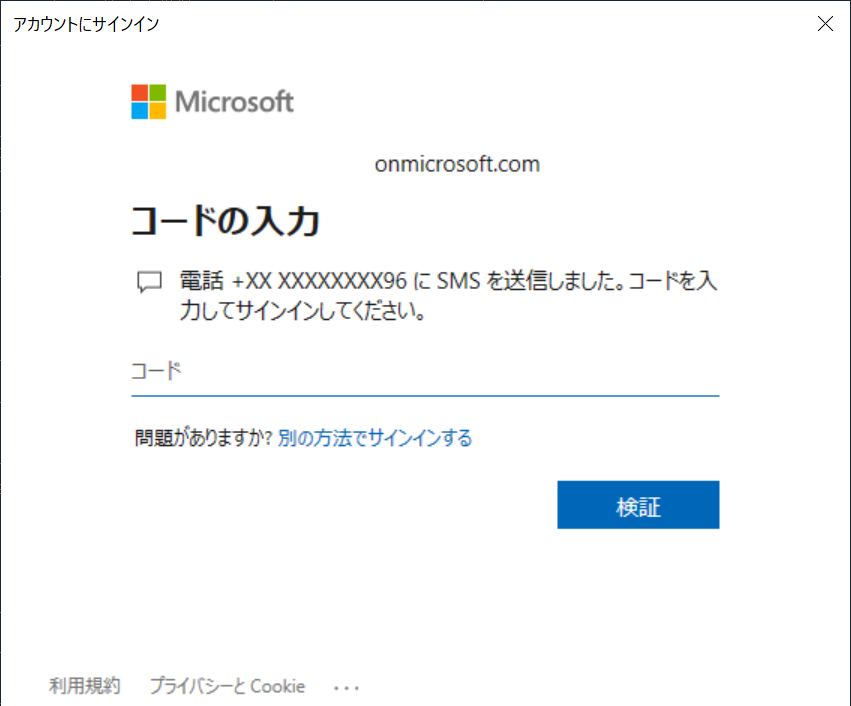The width and height of the screenshot is (851, 706).
Task: Open 別の方法でサインインする link
Action: [375, 438]
